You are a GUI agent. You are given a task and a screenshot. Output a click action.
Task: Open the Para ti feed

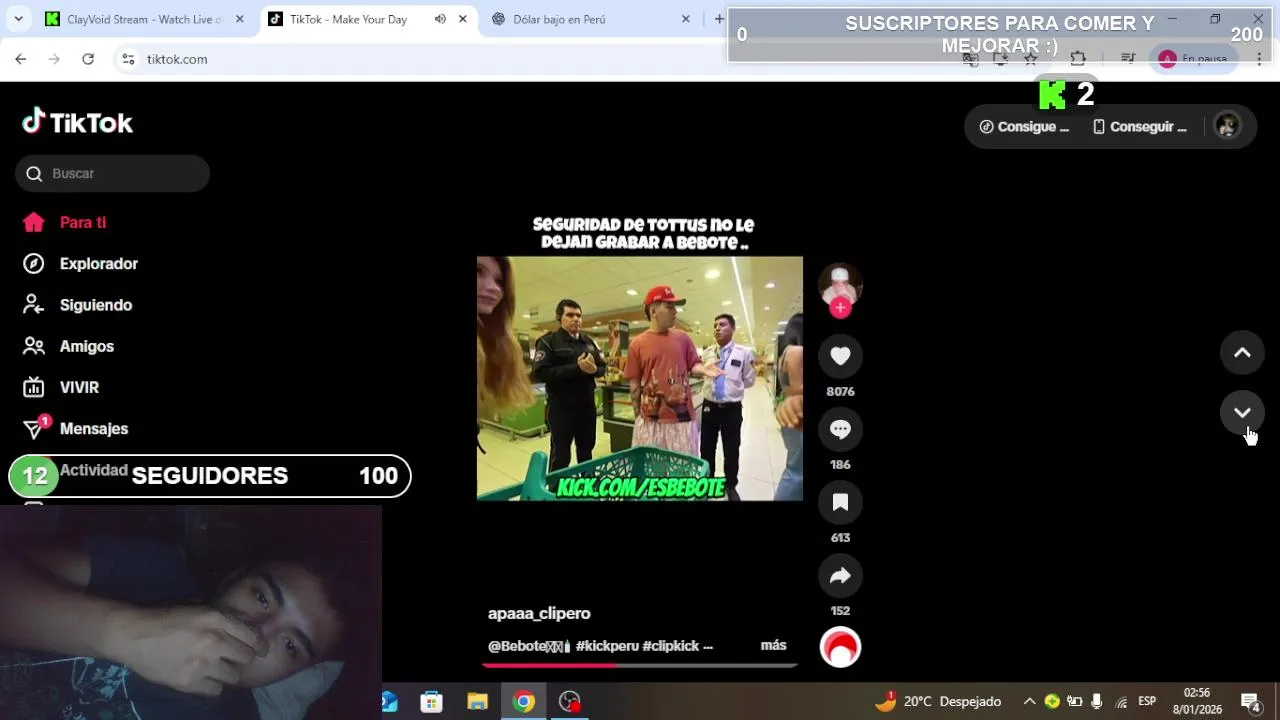[x=64, y=222]
